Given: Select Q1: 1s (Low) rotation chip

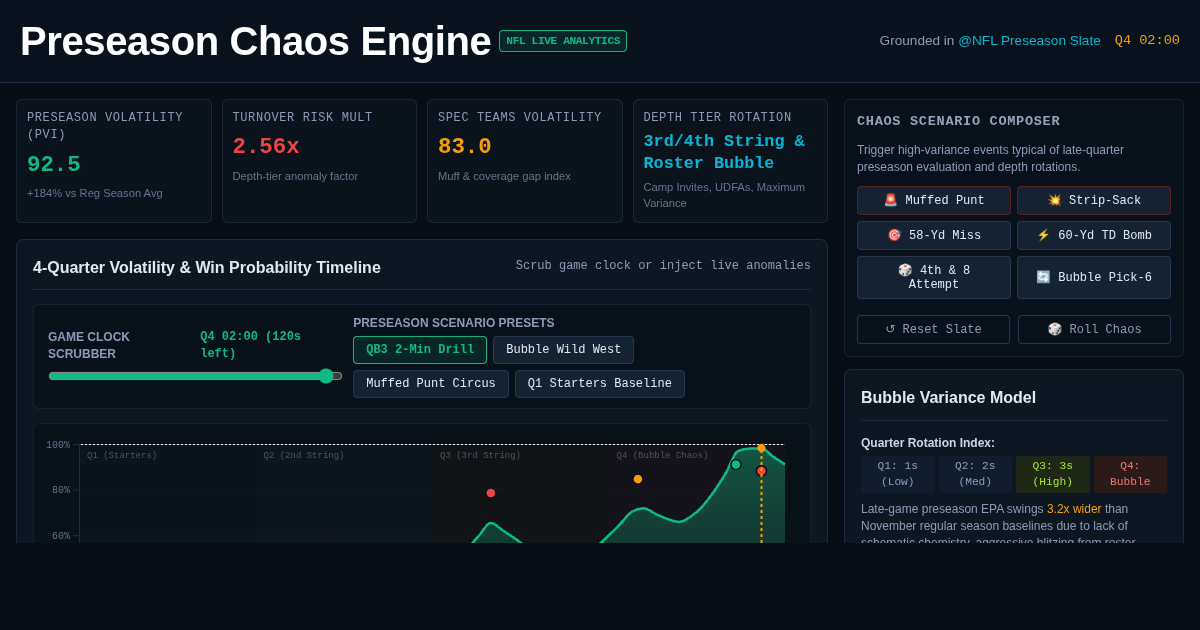Looking at the screenshot, I should click(x=897, y=474).
